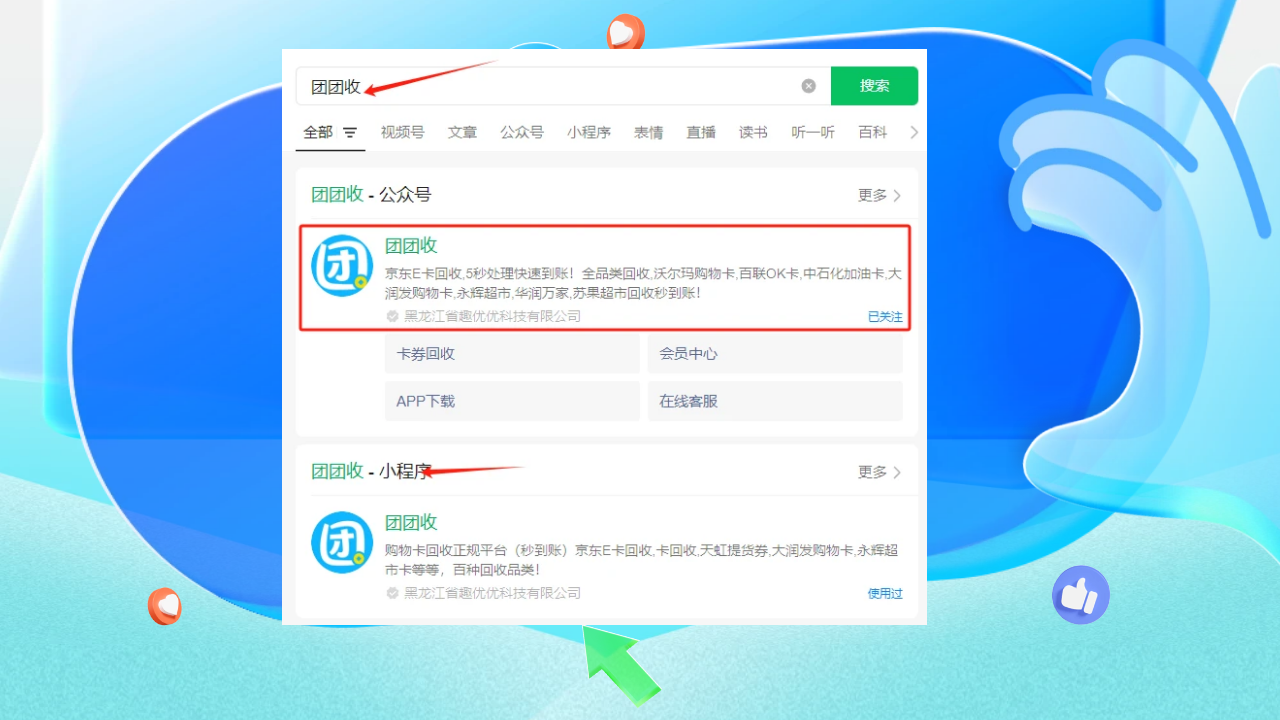Open 更多 in the 小程序 section
This screenshot has height=720, width=1280.
(x=880, y=472)
